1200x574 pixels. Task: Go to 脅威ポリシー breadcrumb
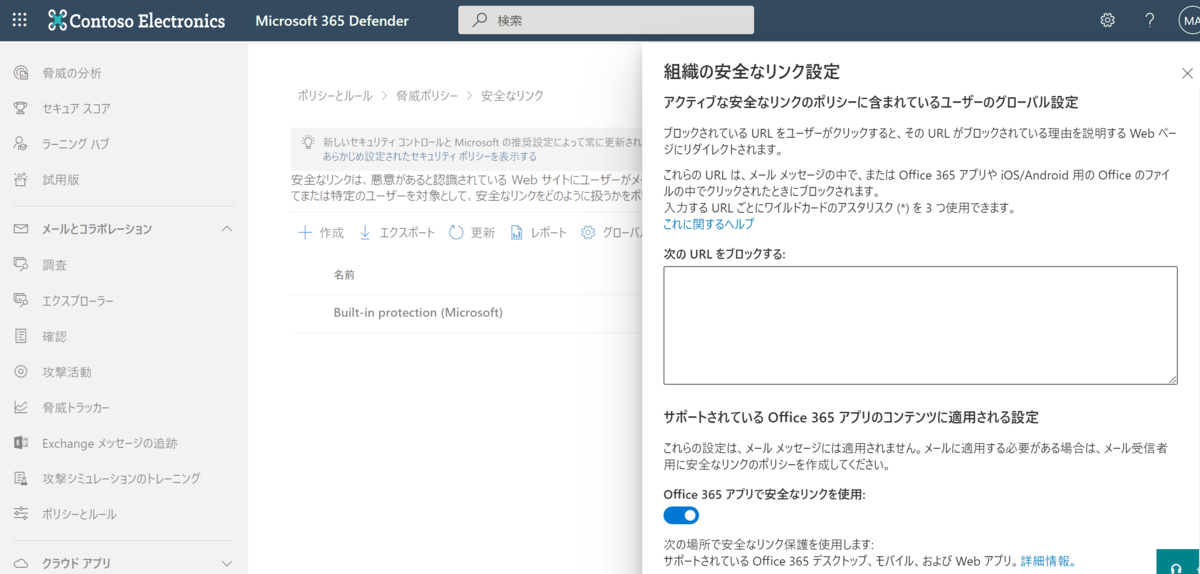coord(426,95)
